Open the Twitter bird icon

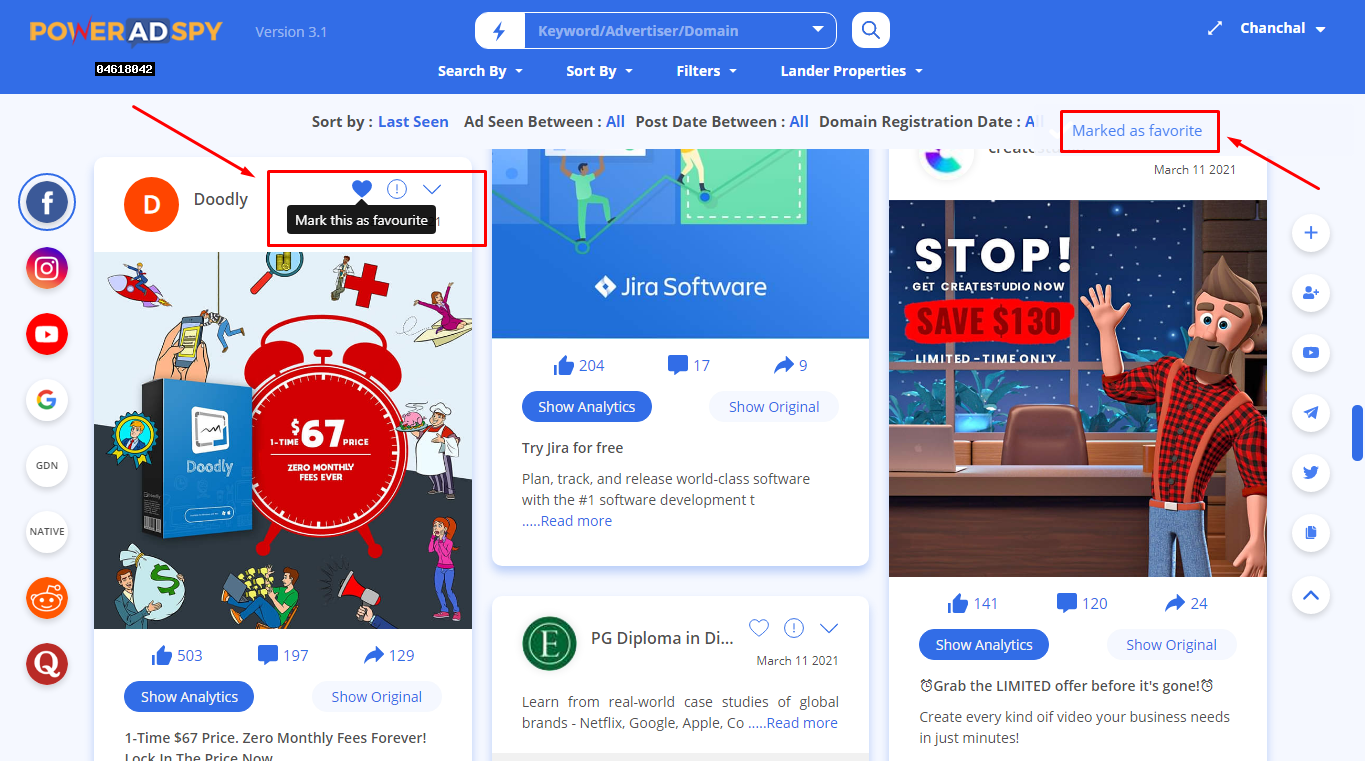[1311, 472]
